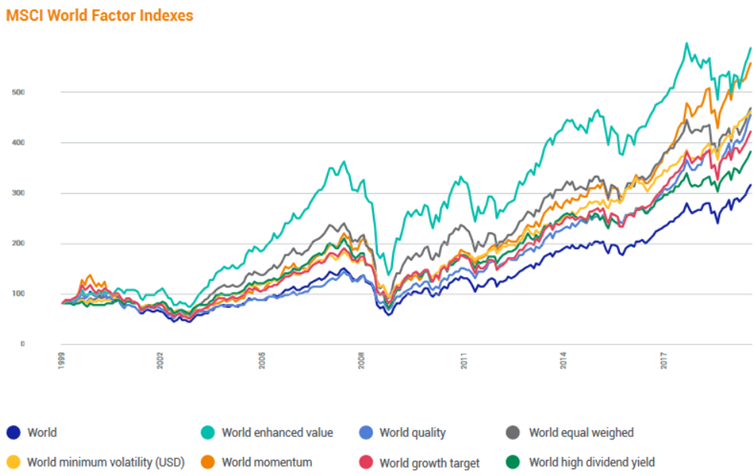Click the 500 value on the y-axis
The image size is (756, 476).
(45, 93)
